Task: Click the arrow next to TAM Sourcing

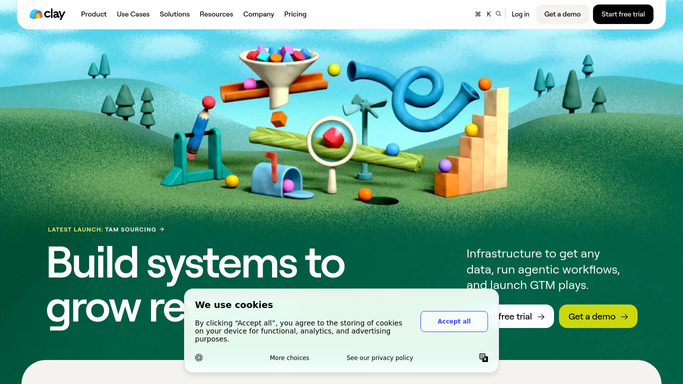Action: pyautogui.click(x=162, y=229)
